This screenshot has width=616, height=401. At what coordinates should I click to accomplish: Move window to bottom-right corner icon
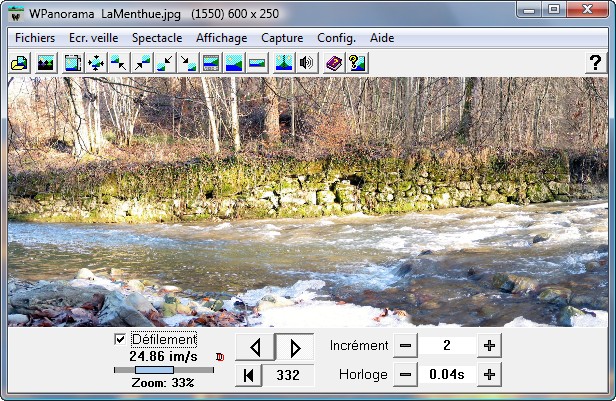click(188, 63)
